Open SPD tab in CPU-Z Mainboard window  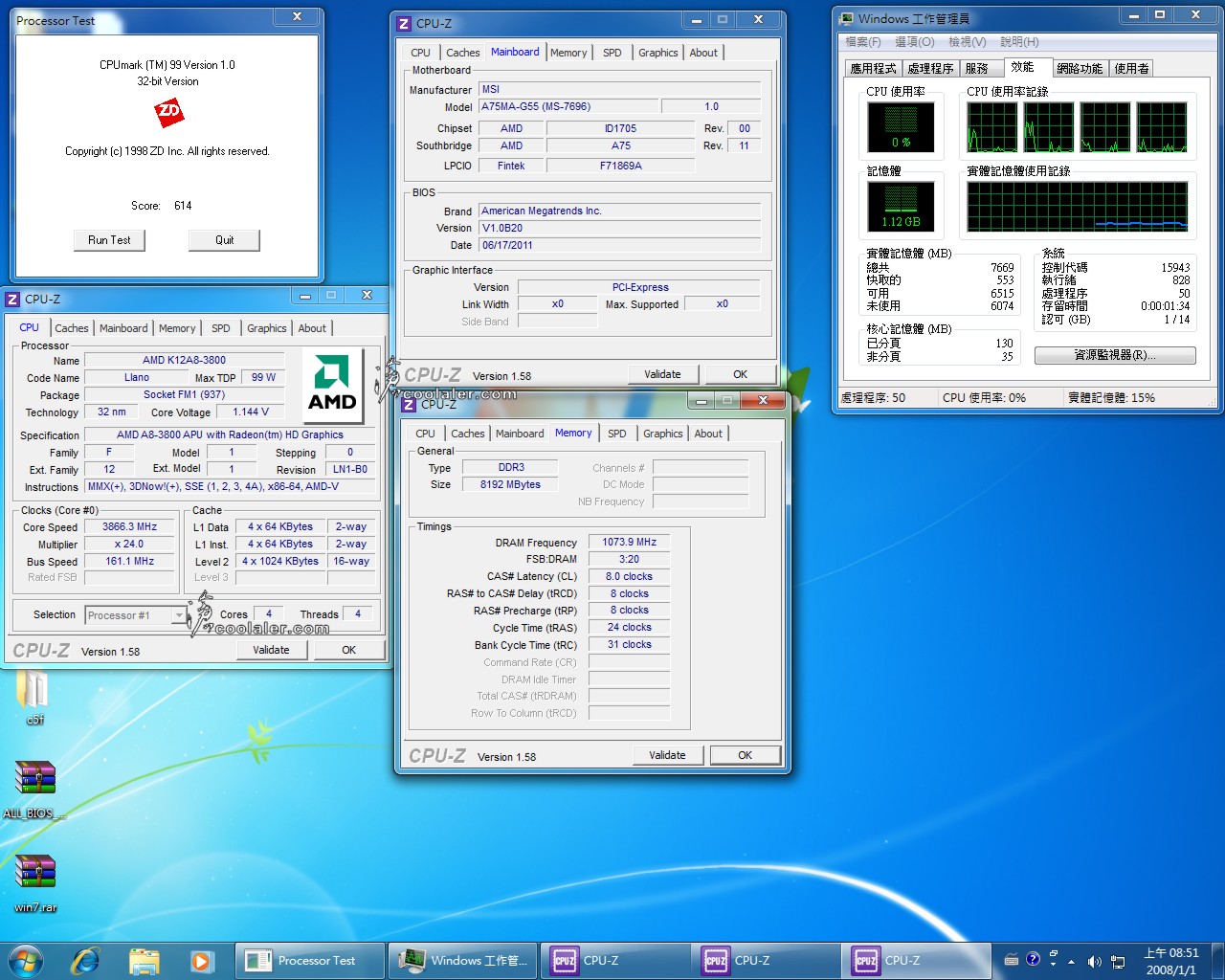pyautogui.click(x=612, y=53)
